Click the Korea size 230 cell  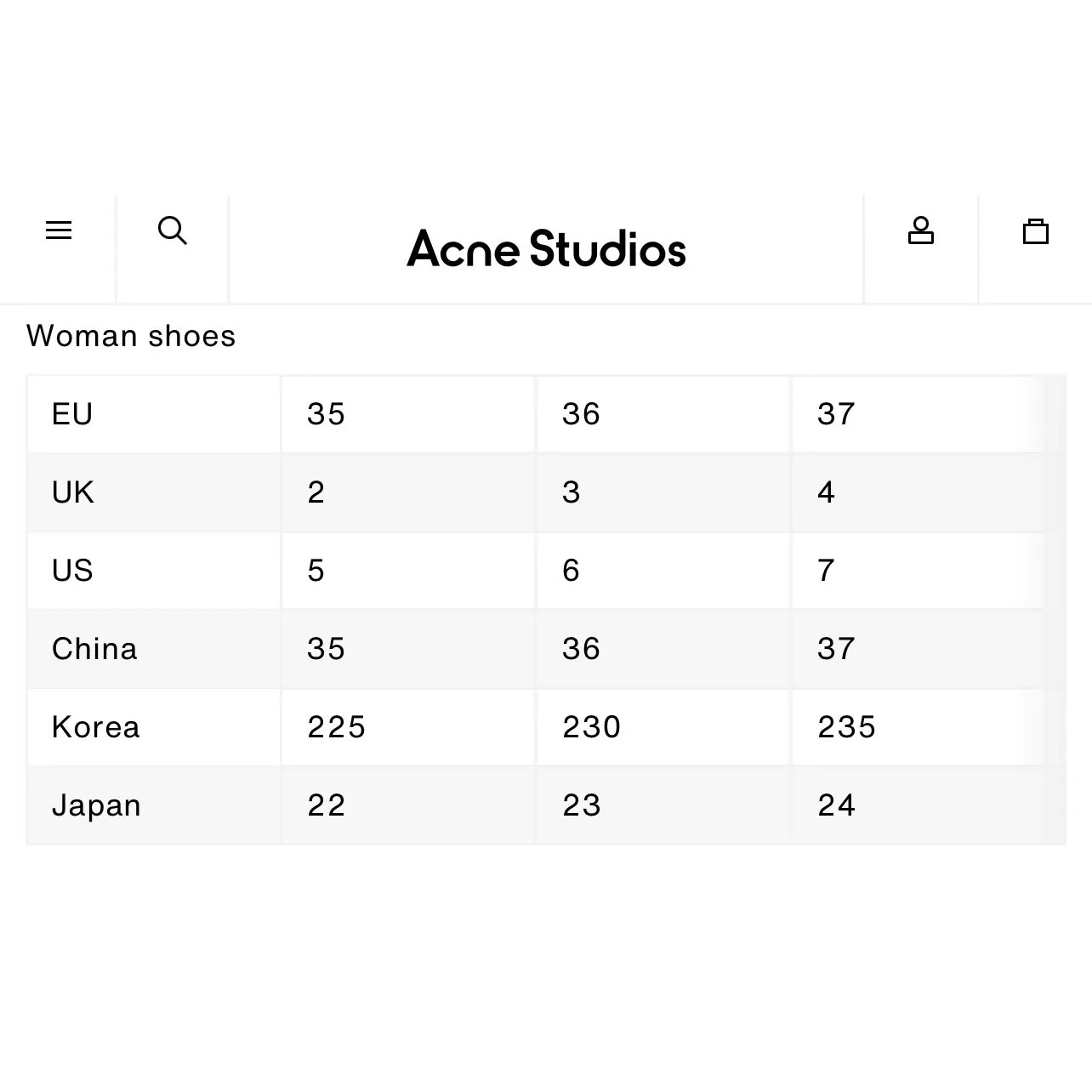[x=592, y=727]
